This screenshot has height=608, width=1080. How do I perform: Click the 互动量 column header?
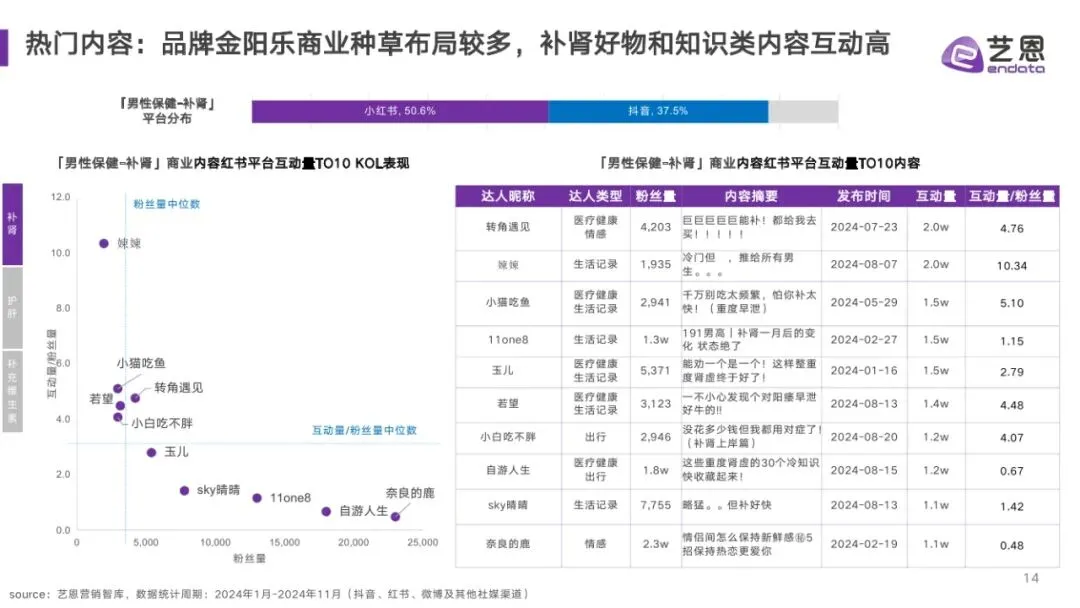point(935,196)
